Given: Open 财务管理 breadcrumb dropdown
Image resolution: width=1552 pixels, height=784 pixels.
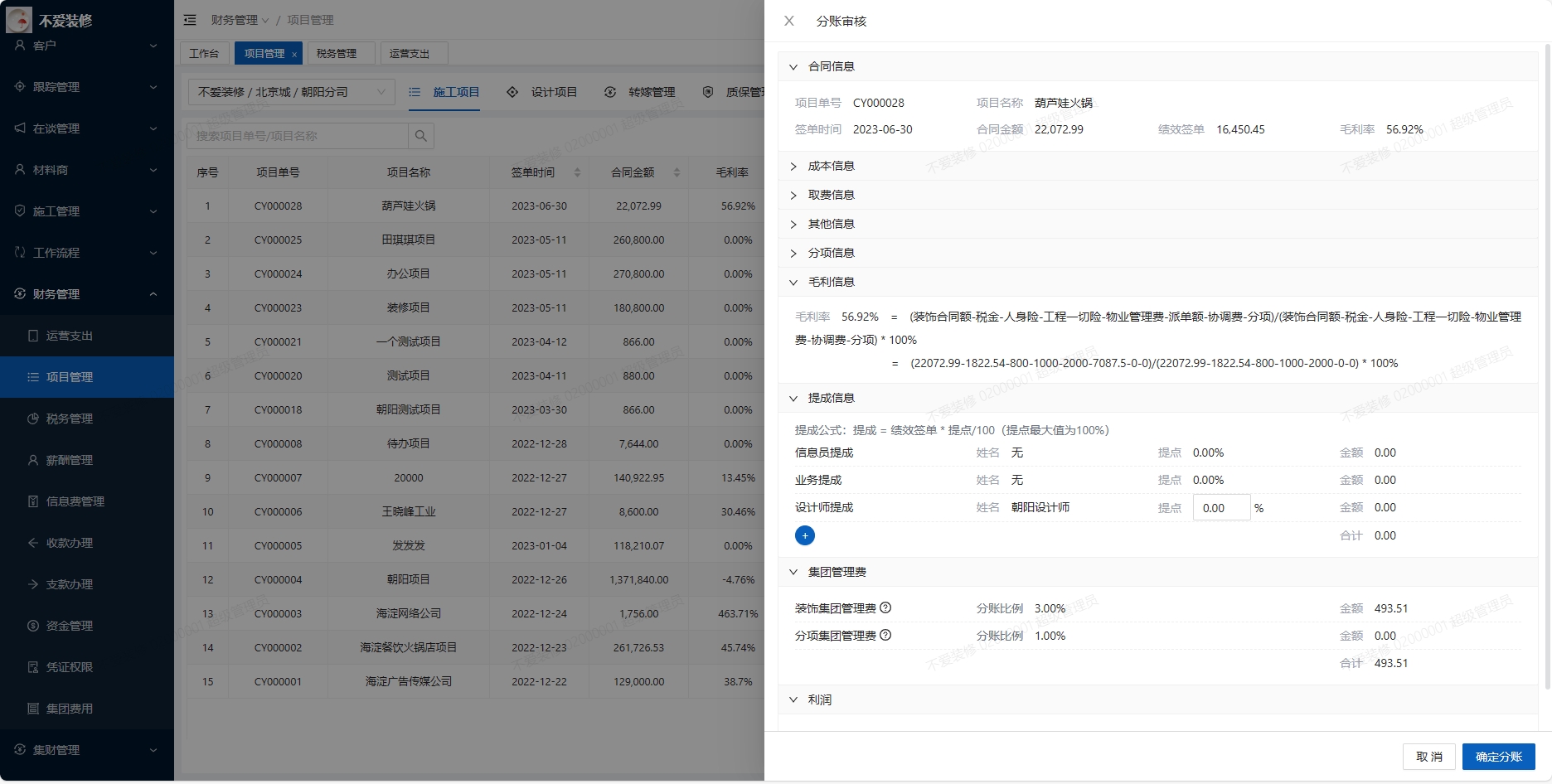Looking at the screenshot, I should point(240,20).
